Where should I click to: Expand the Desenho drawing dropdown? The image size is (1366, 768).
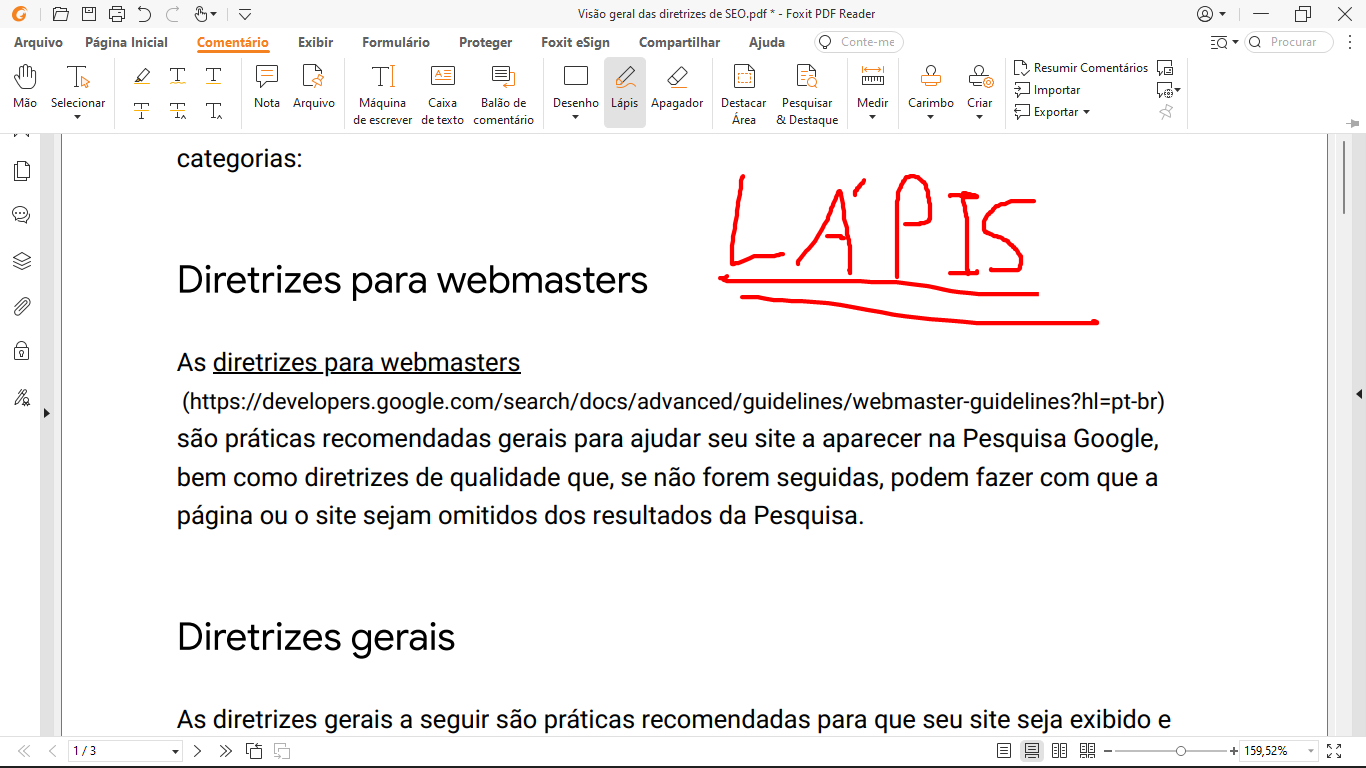(x=575, y=117)
